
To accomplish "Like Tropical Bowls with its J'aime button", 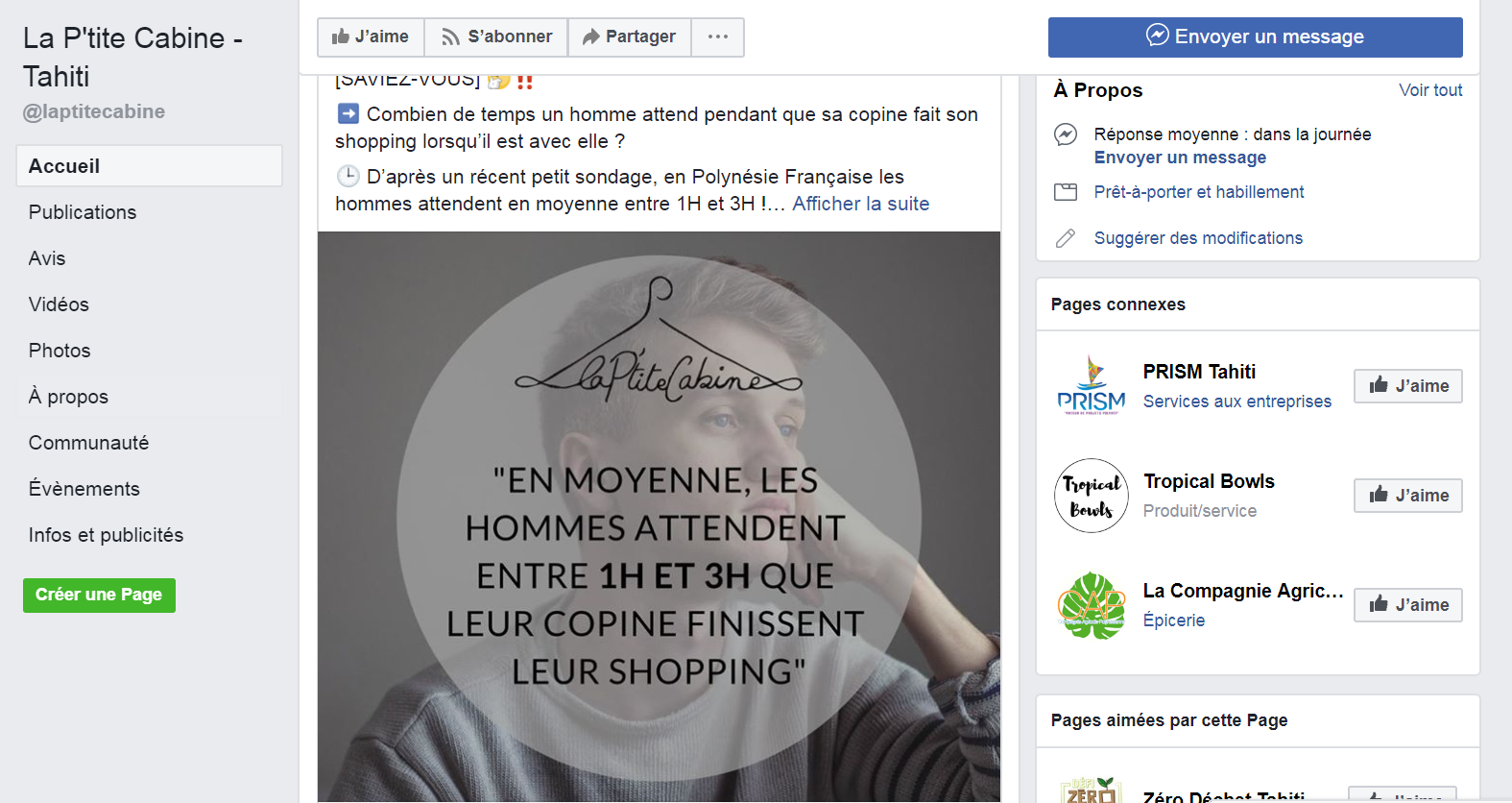I will pos(1408,496).
